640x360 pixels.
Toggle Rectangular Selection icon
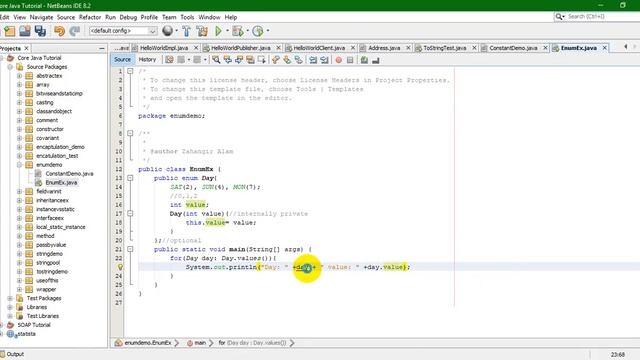point(262,60)
